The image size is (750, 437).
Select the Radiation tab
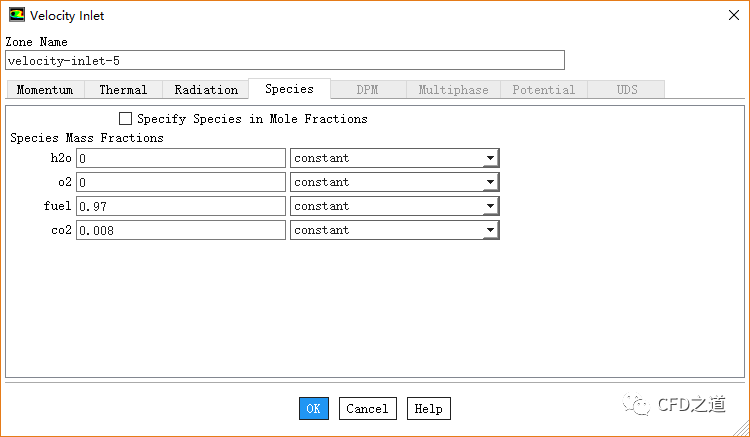(206, 90)
